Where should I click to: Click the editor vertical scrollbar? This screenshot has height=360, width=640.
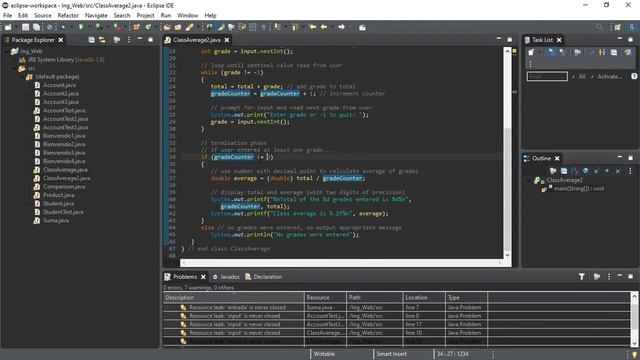pos(507,153)
